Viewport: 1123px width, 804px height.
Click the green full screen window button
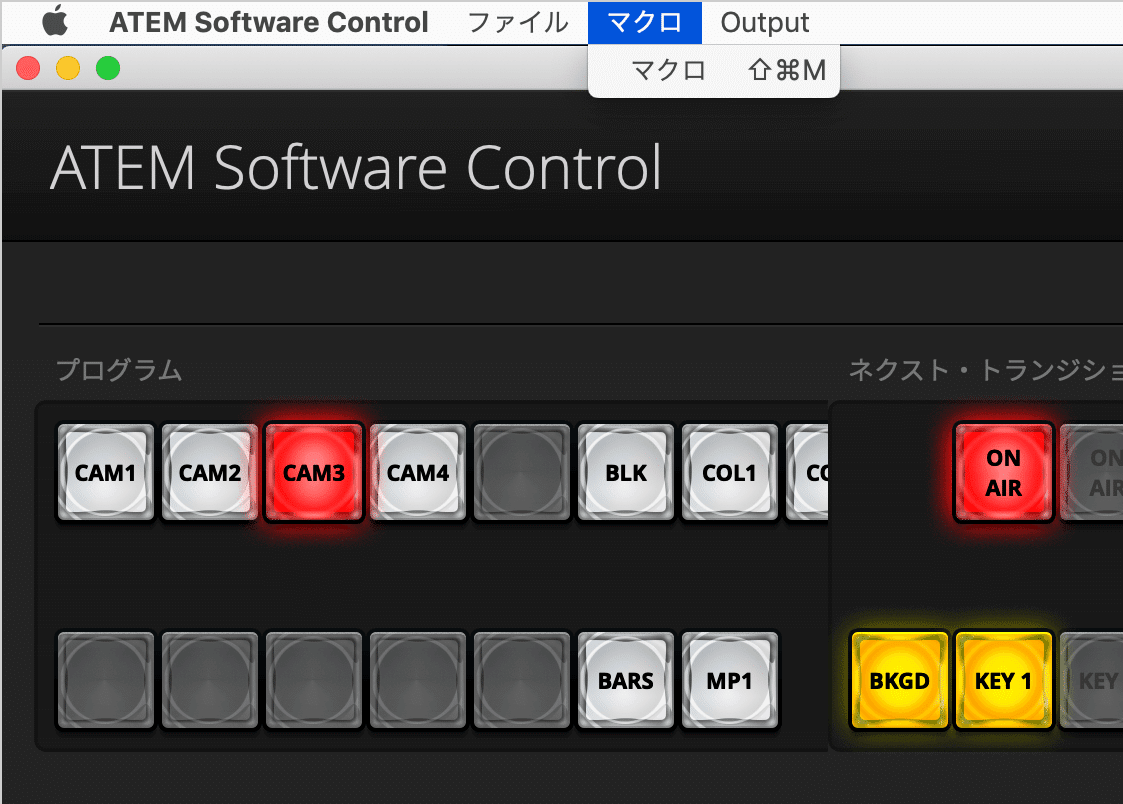pos(108,68)
